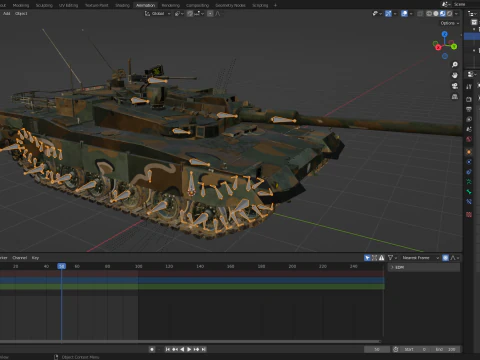The height and width of the screenshot is (360, 480).
Task: Open the bone constraints properties tab
Action: (469, 202)
